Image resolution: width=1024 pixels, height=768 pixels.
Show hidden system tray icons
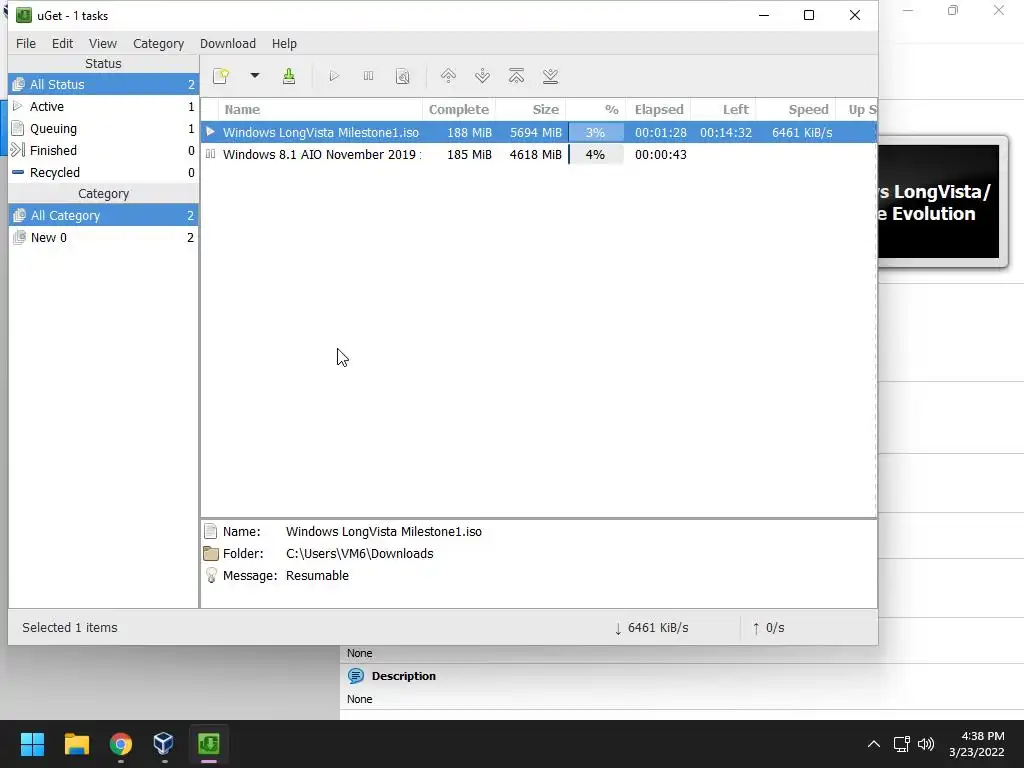pos(873,744)
